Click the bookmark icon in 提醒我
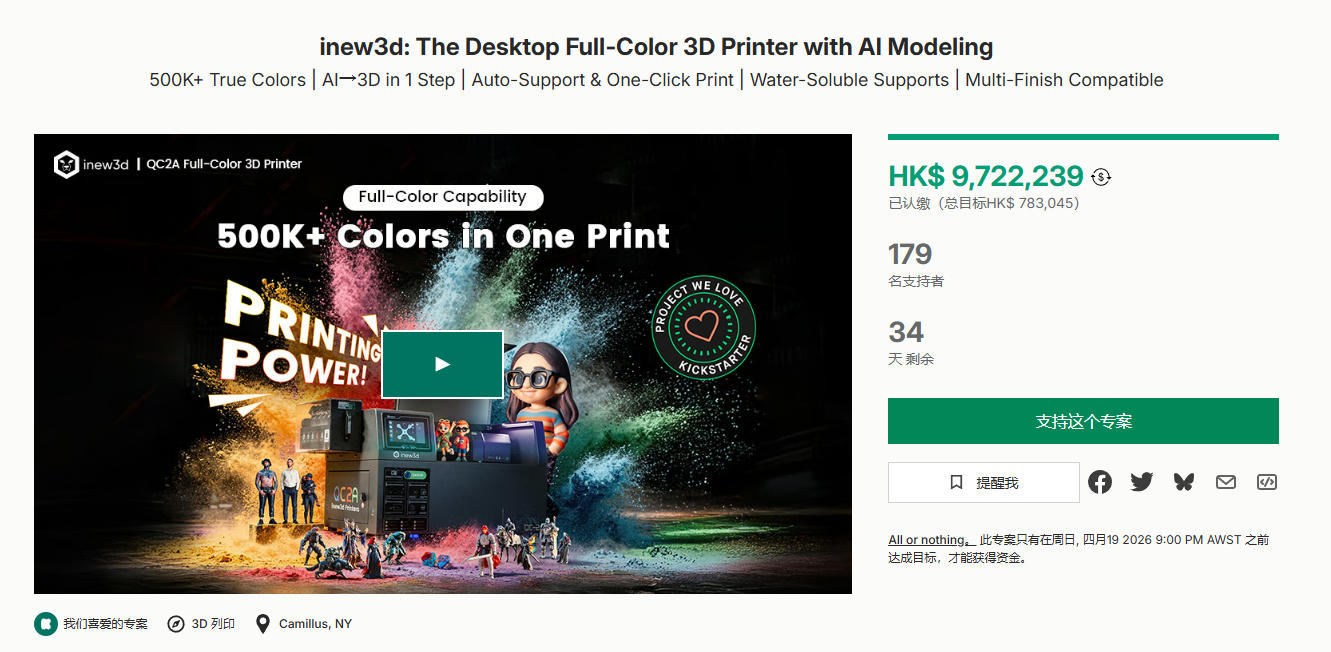This screenshot has width=1331, height=652. point(956,482)
